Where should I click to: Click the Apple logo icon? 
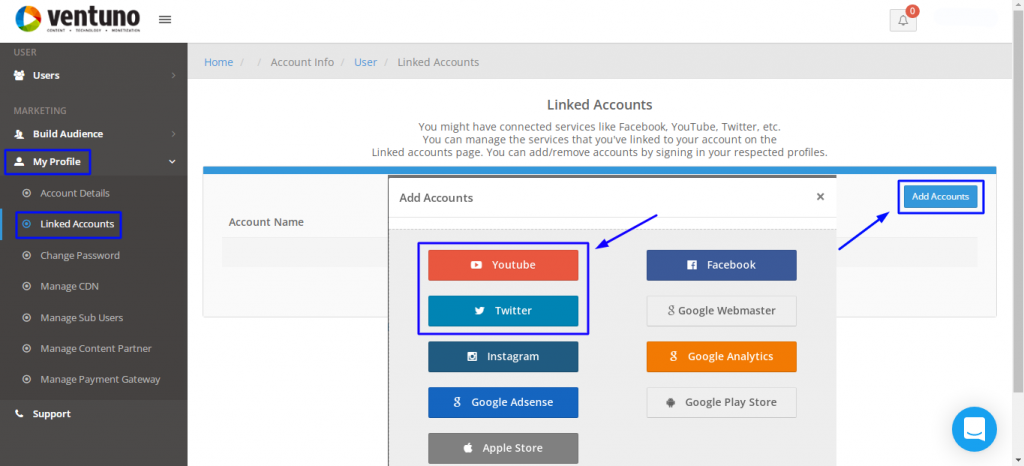pos(468,448)
